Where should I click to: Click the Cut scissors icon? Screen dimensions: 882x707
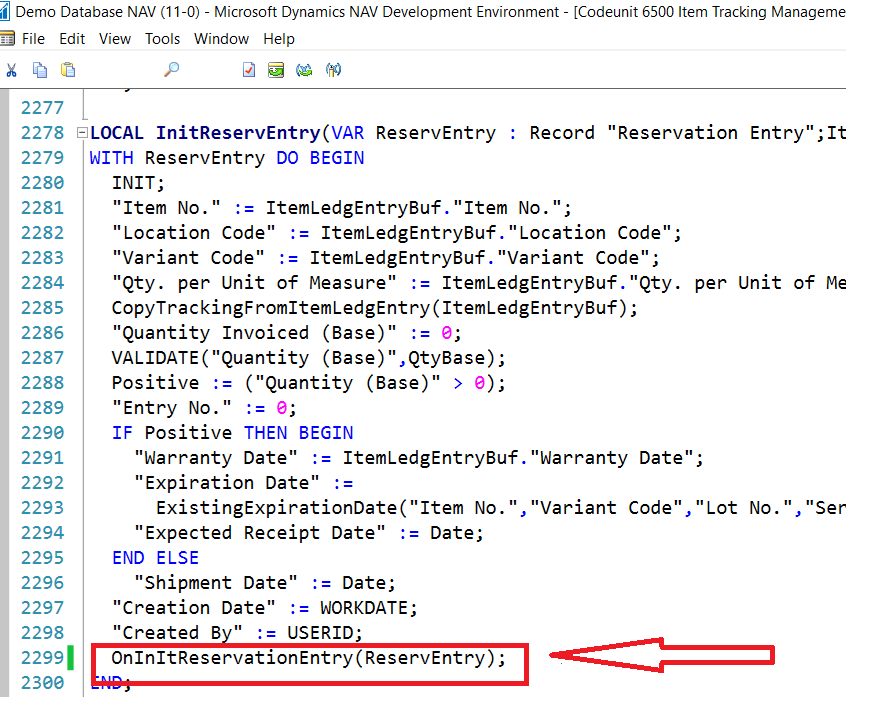click(11, 70)
